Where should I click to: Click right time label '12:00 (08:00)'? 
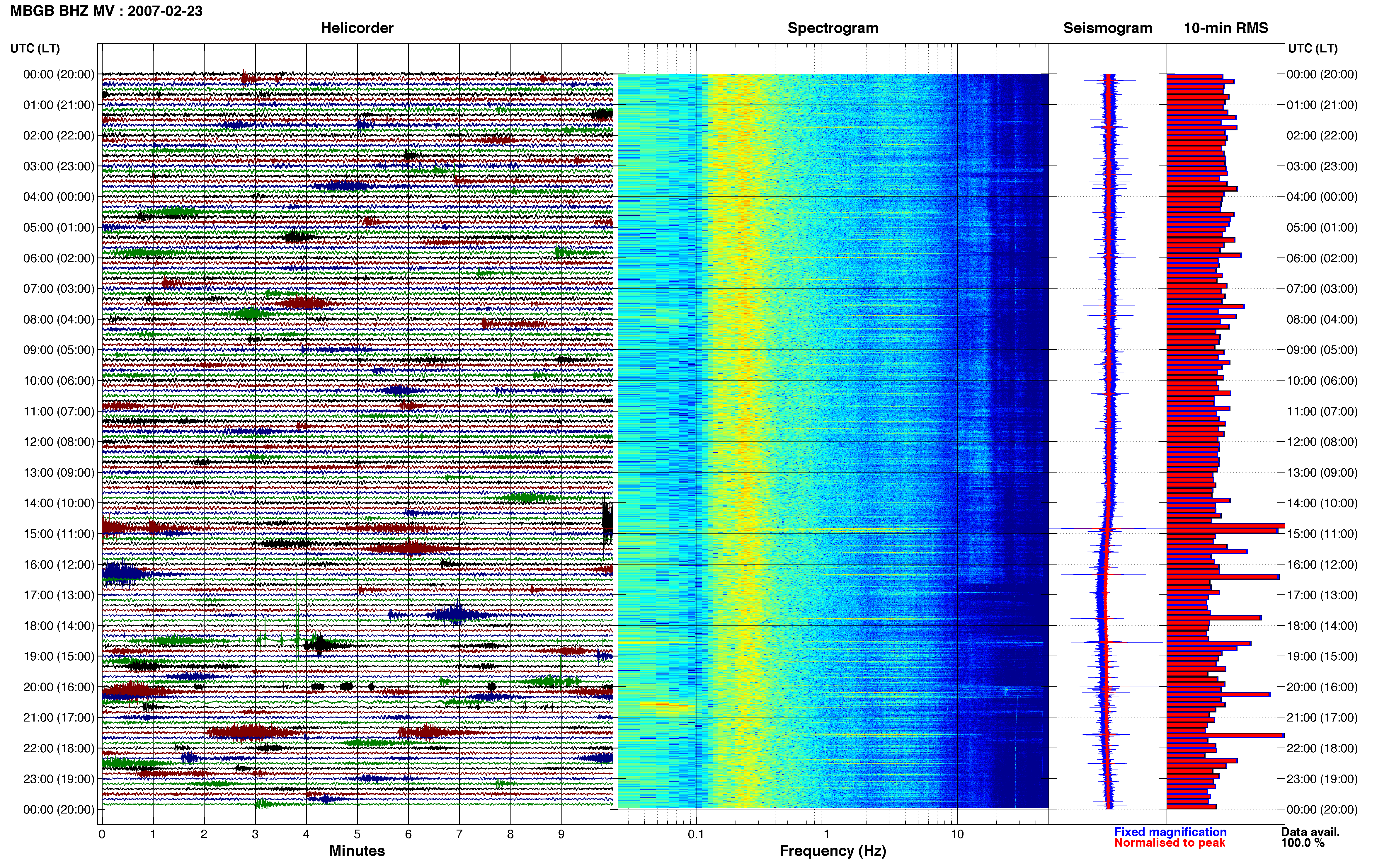click(1322, 442)
